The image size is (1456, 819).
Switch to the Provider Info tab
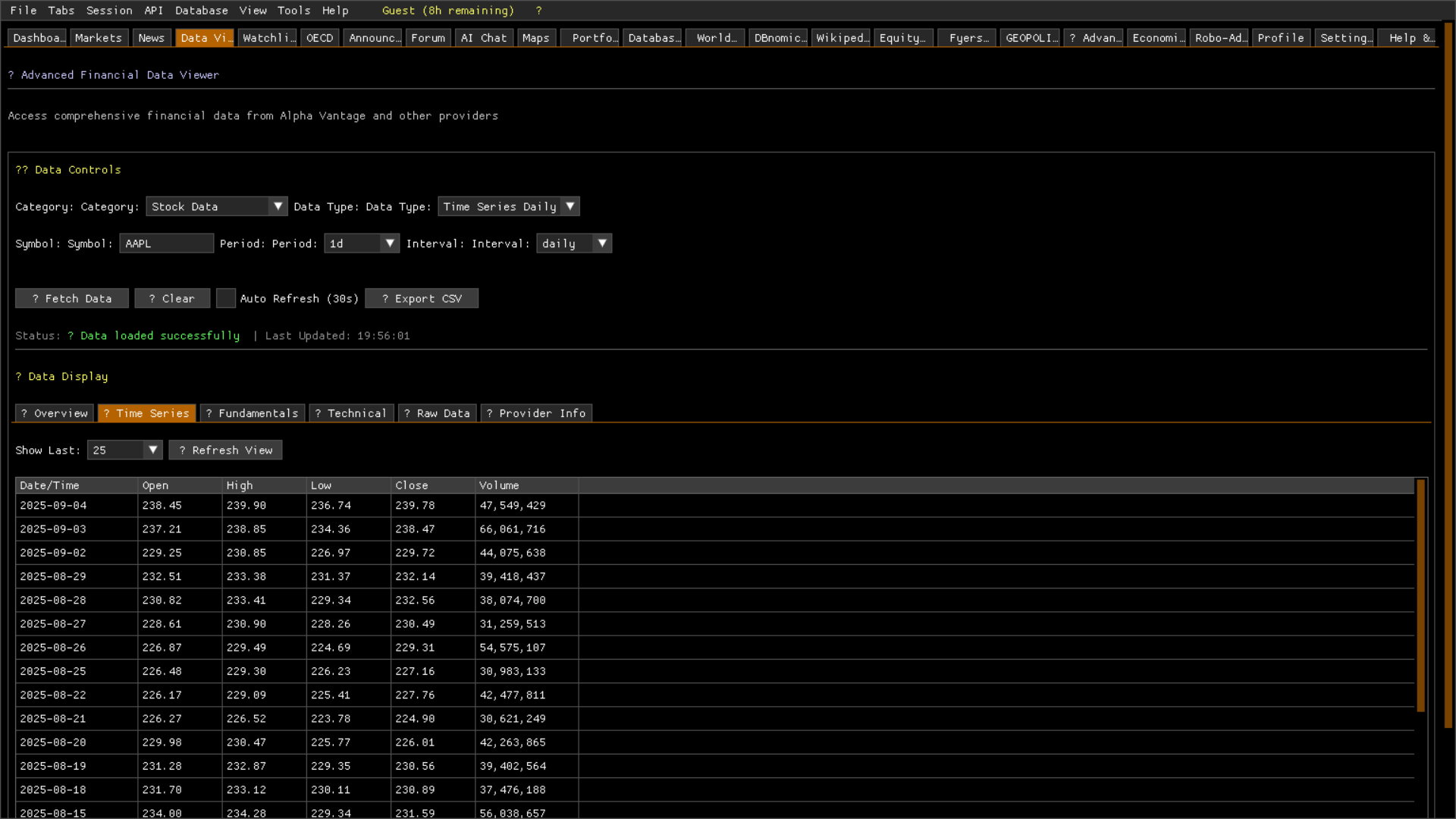coord(536,413)
